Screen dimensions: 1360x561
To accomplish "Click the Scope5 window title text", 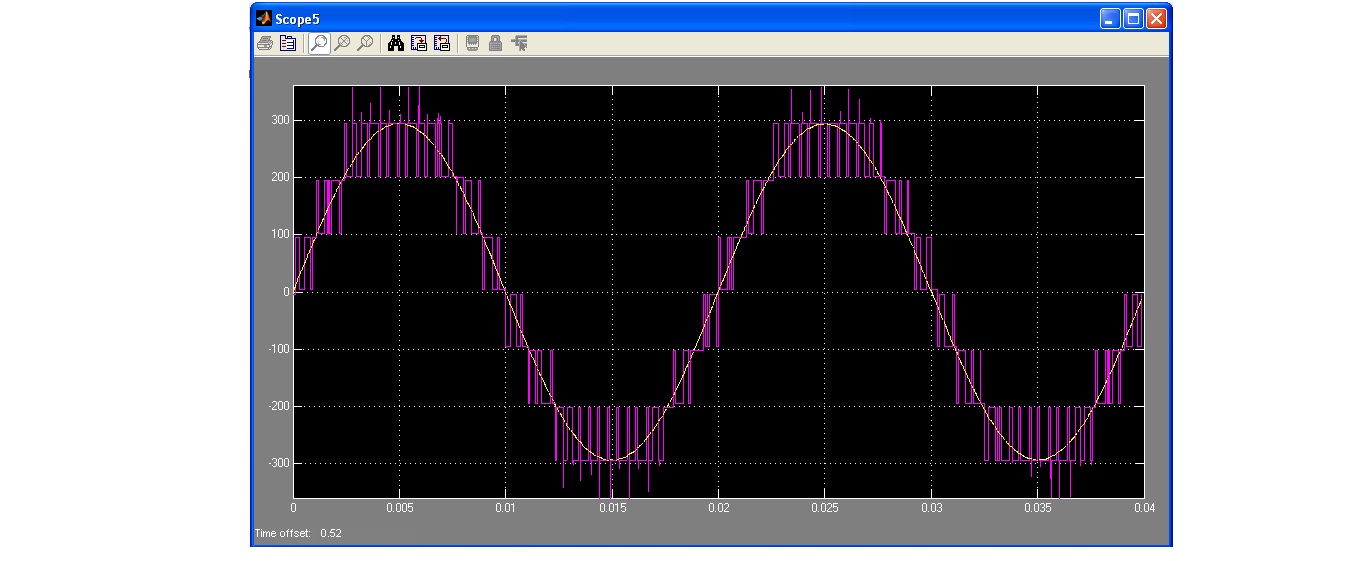I will pos(297,19).
